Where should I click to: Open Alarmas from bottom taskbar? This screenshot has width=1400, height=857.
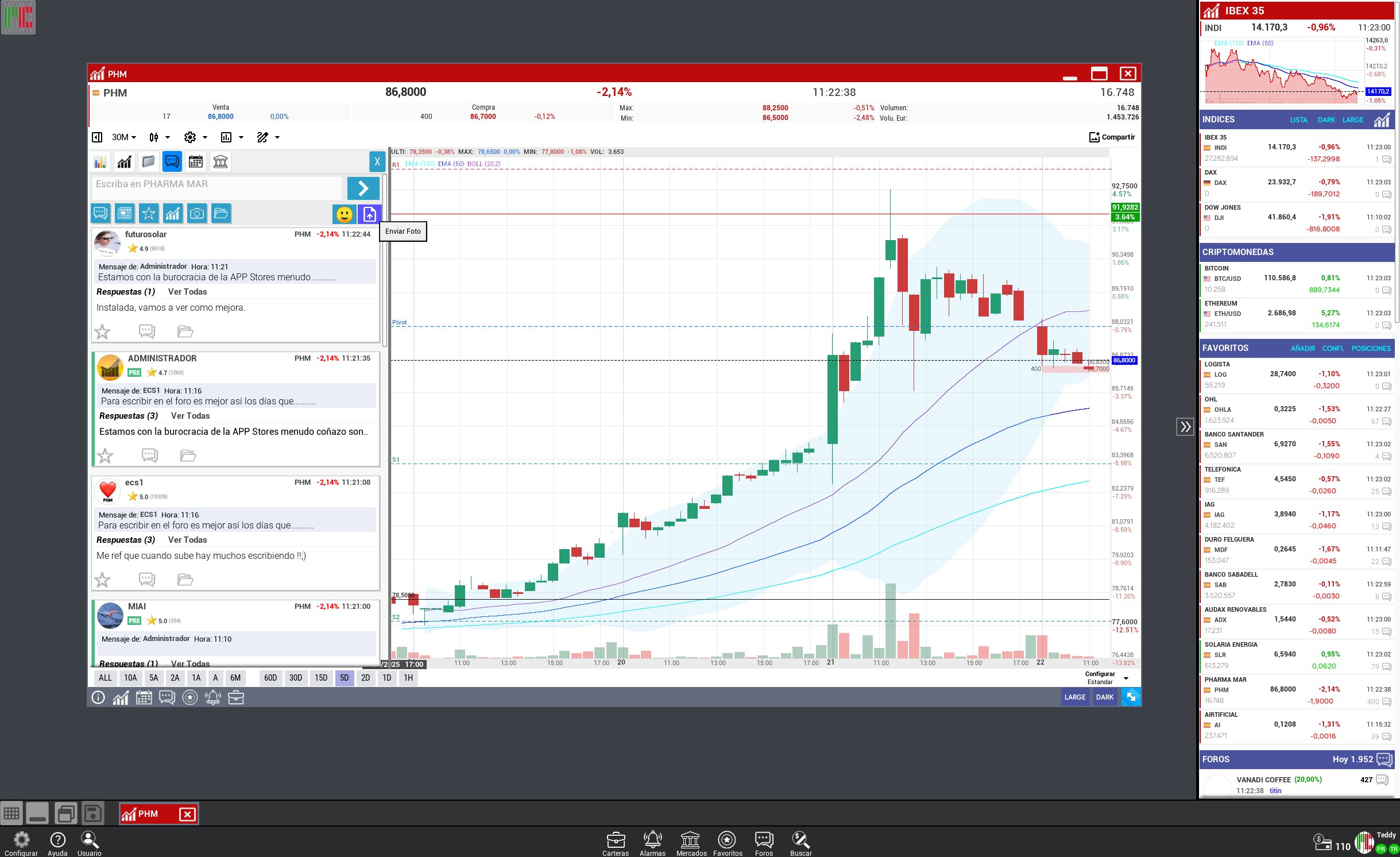[652, 844]
